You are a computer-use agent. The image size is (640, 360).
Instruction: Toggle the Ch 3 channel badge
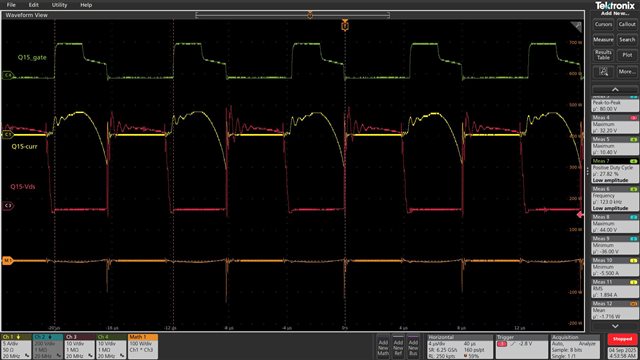click(80, 347)
